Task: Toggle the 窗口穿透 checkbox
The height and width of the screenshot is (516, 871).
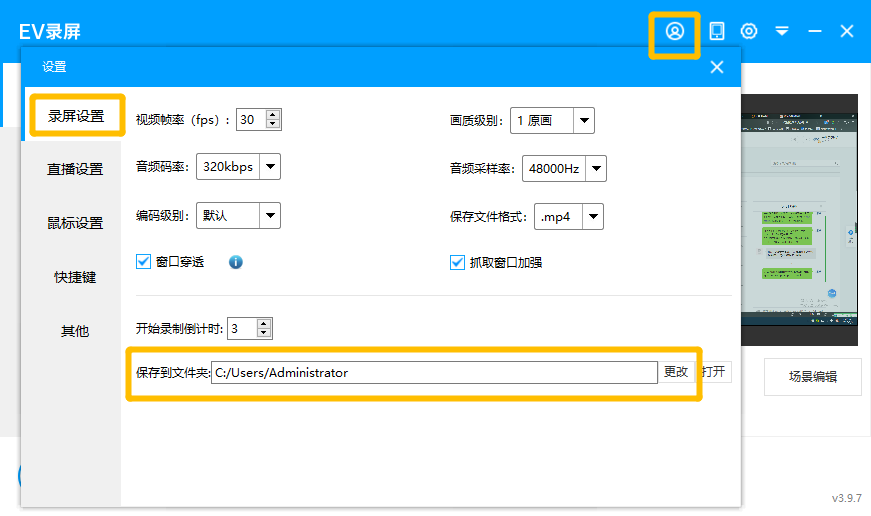Action: click(143, 262)
